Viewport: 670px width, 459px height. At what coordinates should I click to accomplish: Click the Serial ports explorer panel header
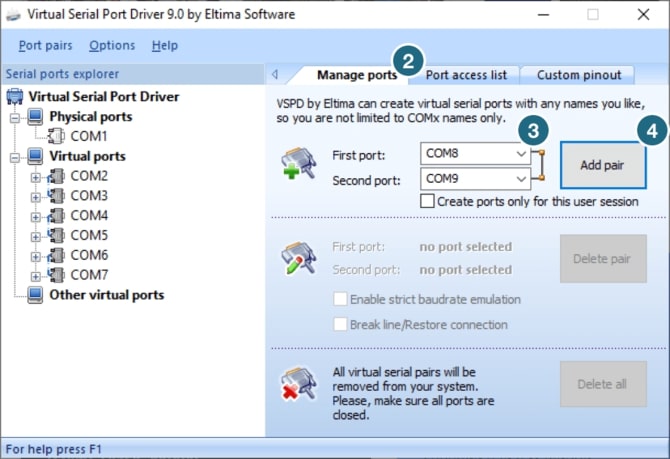pyautogui.click(x=133, y=74)
